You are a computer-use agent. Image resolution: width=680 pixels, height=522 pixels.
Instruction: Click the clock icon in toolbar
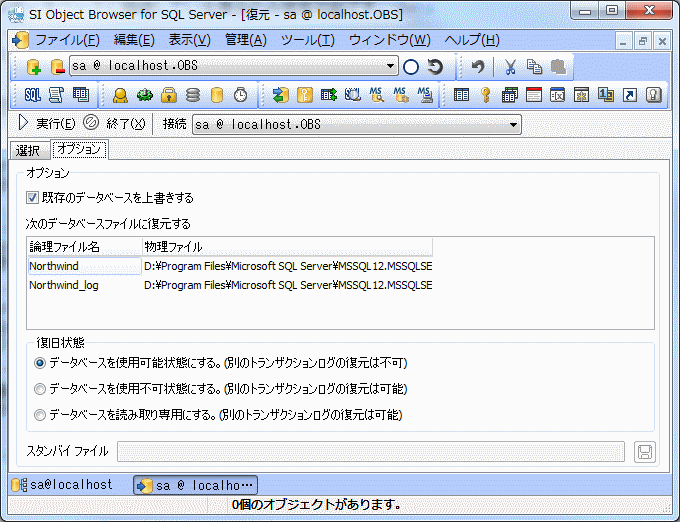pyautogui.click(x=240, y=95)
